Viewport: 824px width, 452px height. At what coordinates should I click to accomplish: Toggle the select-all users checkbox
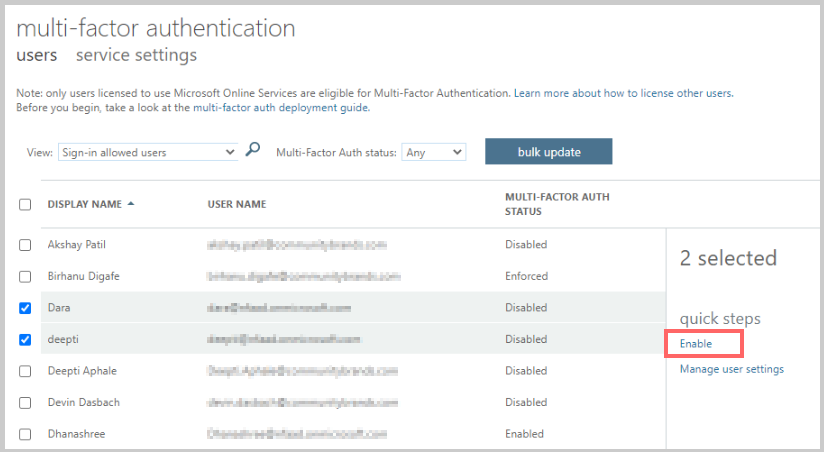click(x=25, y=204)
